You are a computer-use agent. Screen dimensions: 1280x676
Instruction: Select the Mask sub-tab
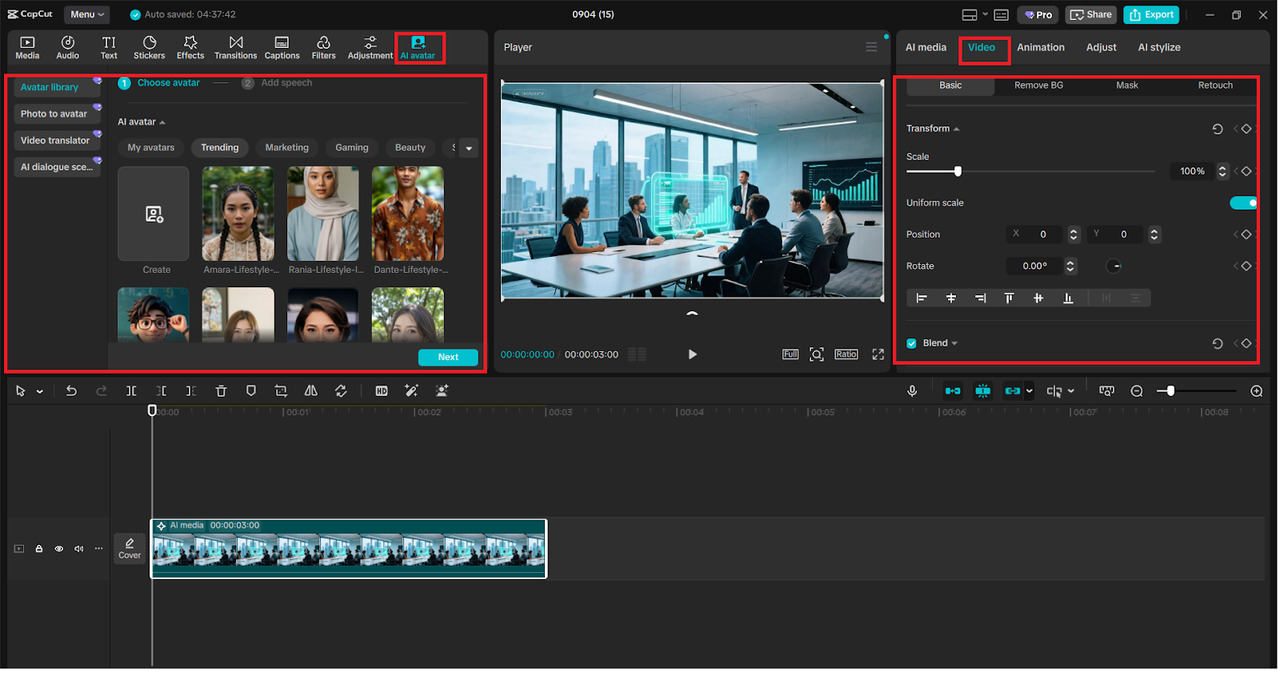[x=1127, y=85]
